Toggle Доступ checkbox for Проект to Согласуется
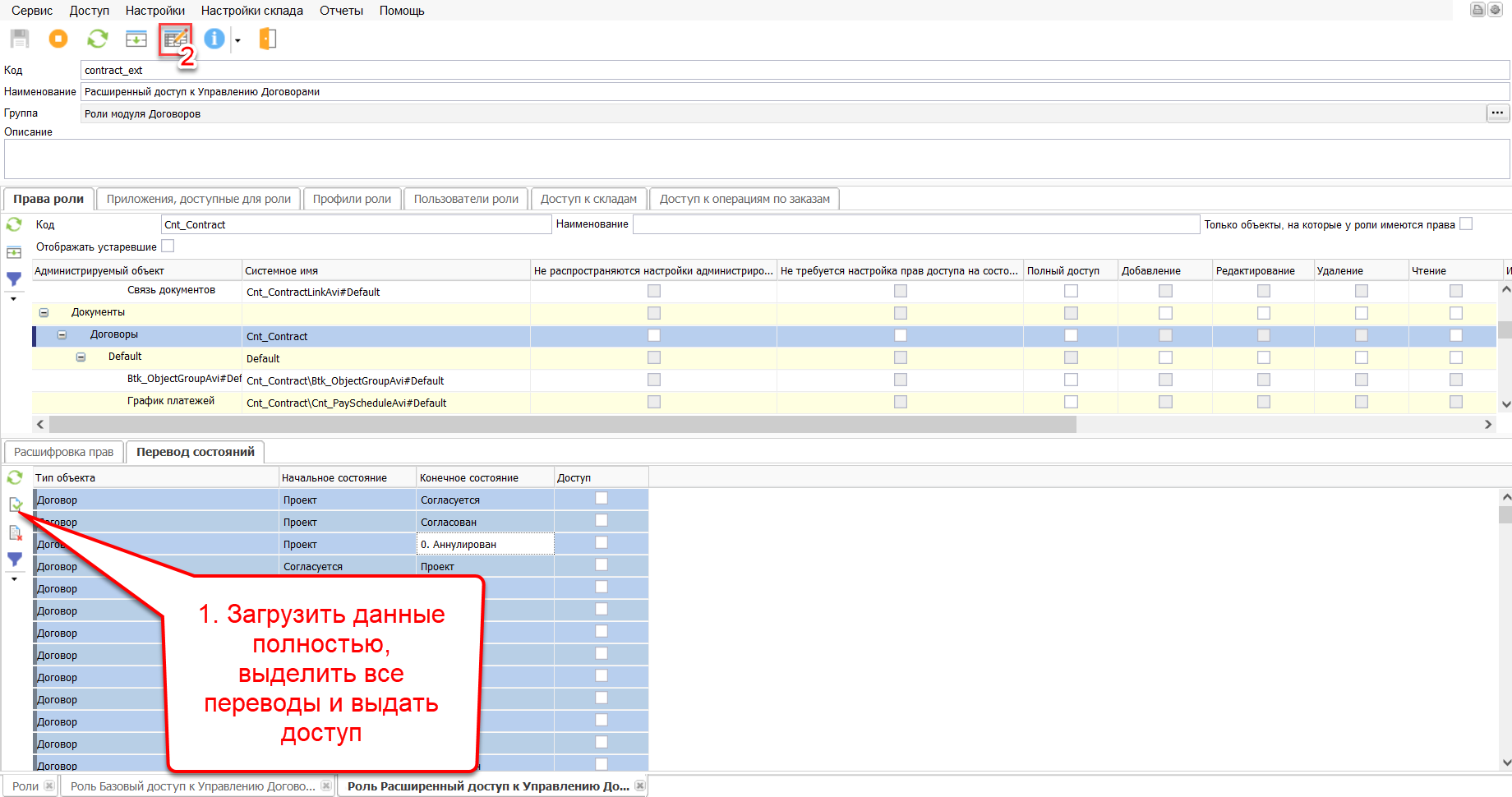The image size is (1512, 797). pos(602,498)
